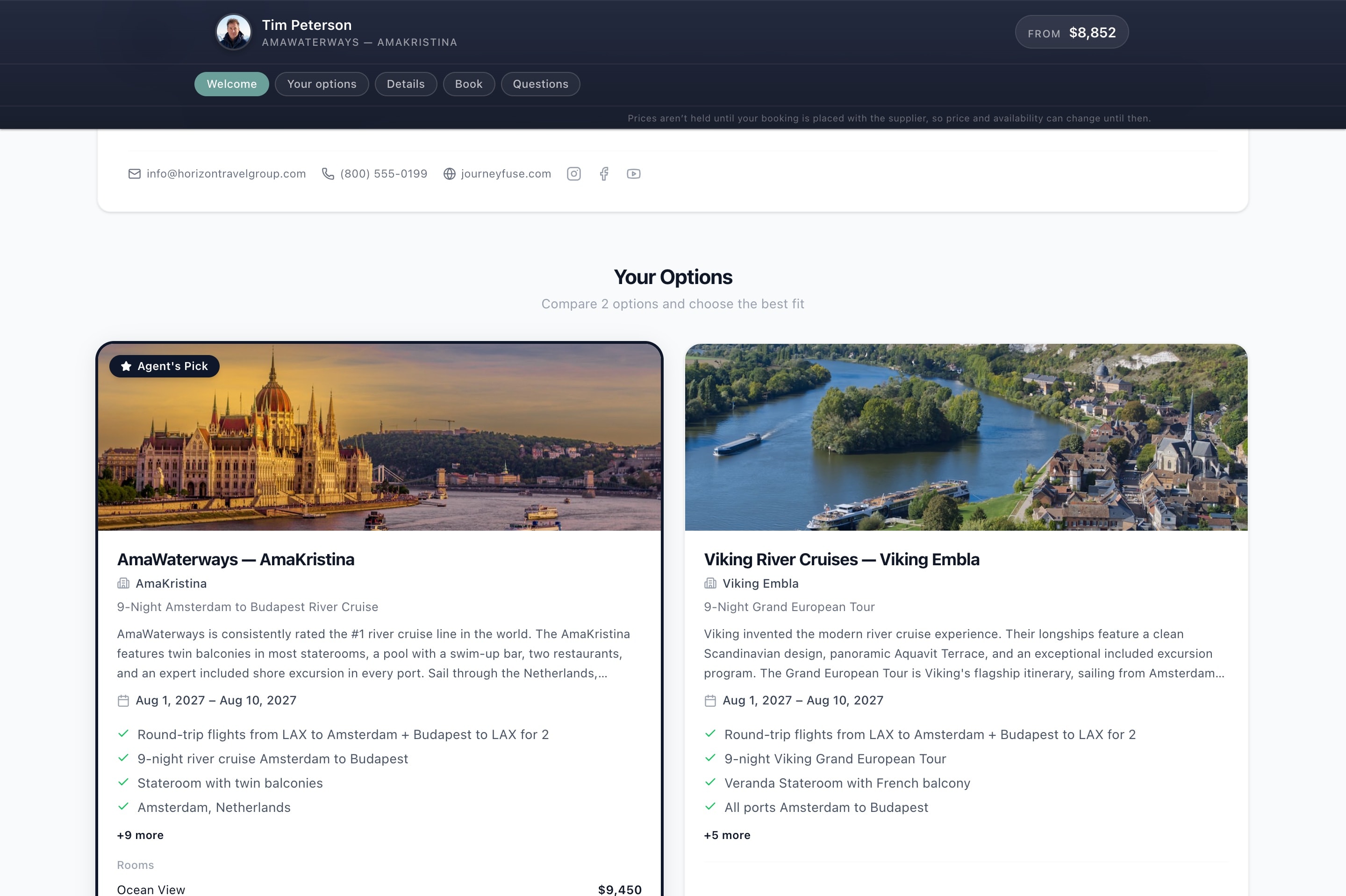Screen dimensions: 1346x896
Task: Visit journeyfuse.com website link
Action: click(506, 174)
